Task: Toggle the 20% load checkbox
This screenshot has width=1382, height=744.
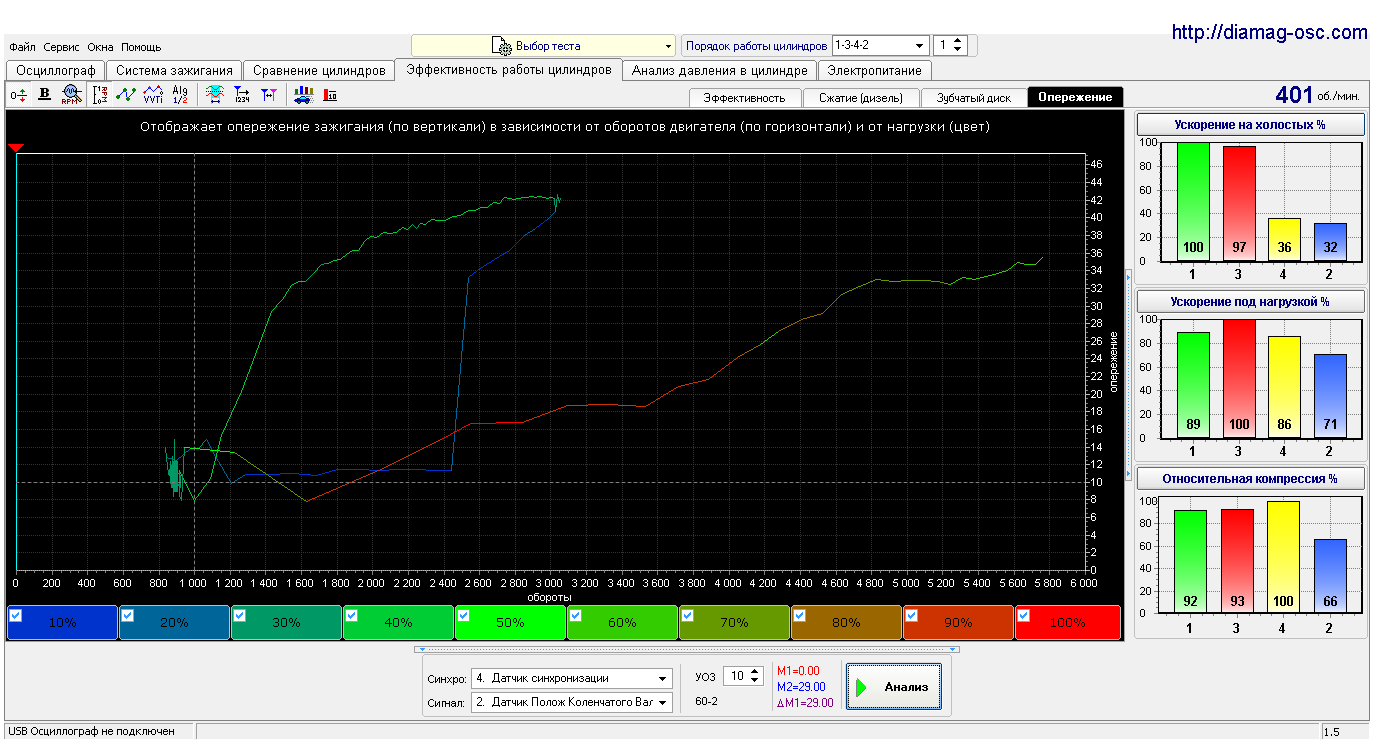Action: tap(127, 616)
